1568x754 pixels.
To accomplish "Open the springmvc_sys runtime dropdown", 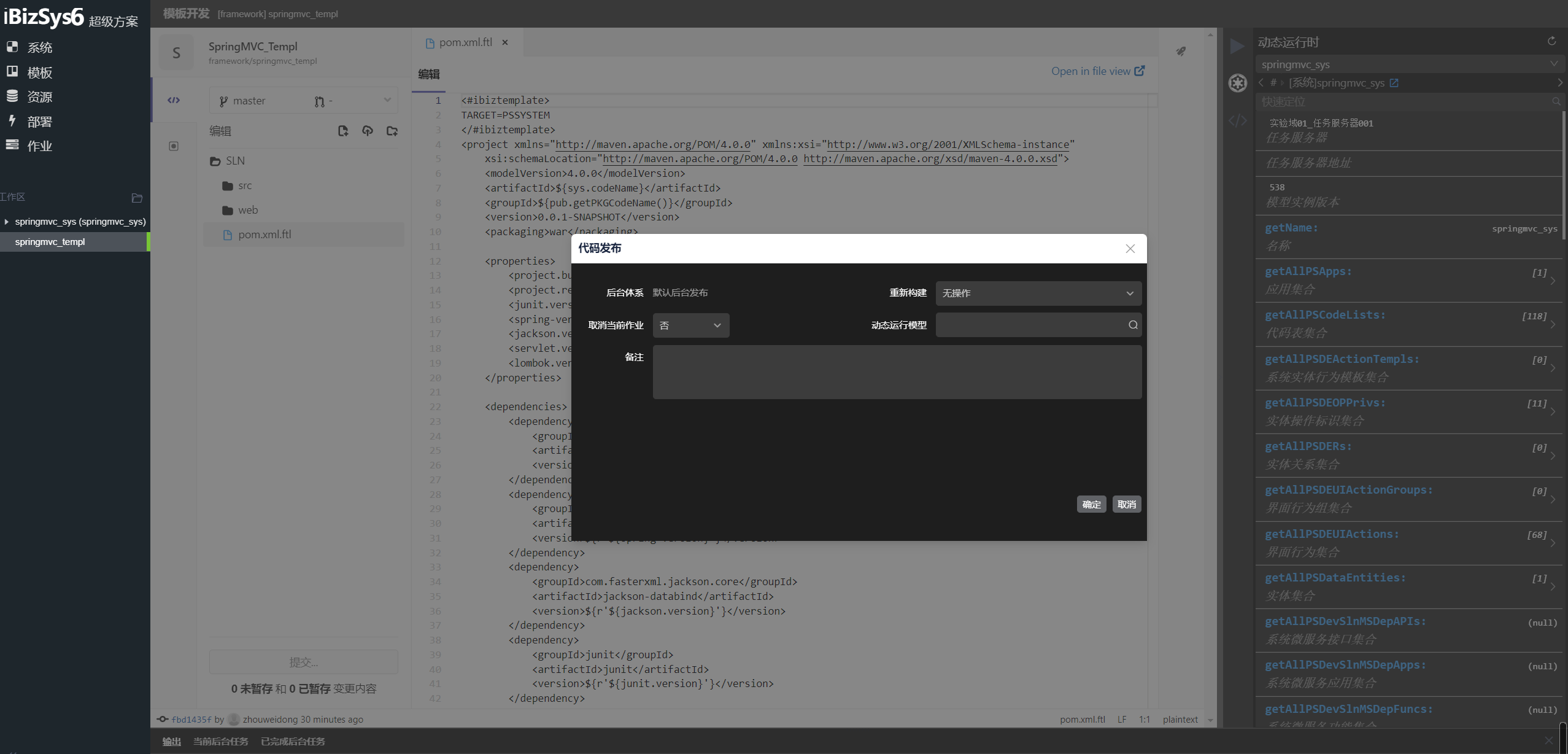I will (x=1410, y=64).
